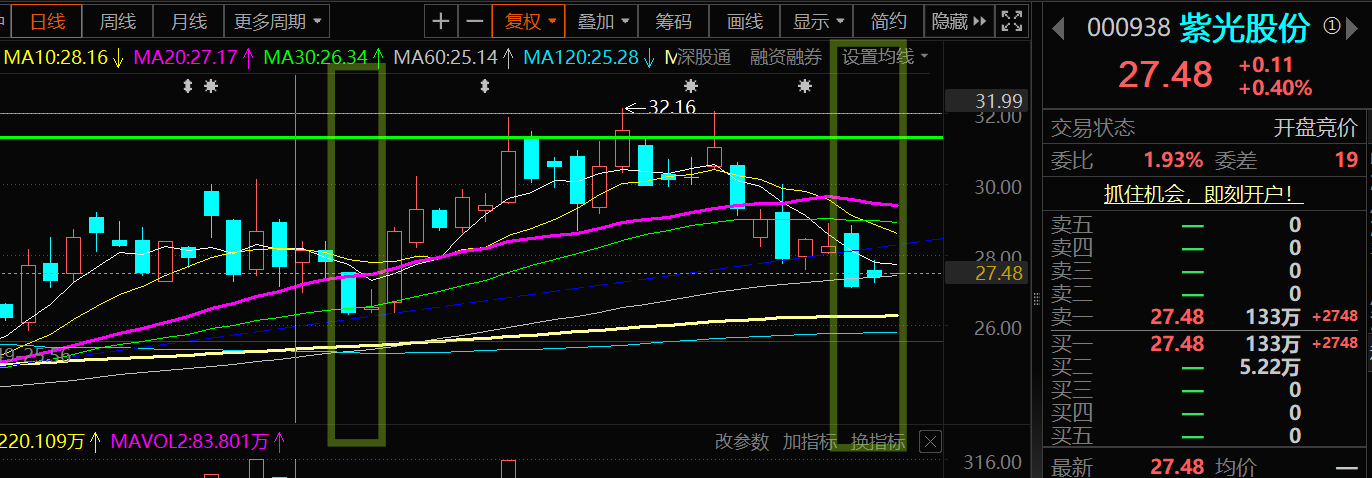1372x478 pixels.
Task: Switch to 周线 weekly period tab
Action: [x=118, y=21]
